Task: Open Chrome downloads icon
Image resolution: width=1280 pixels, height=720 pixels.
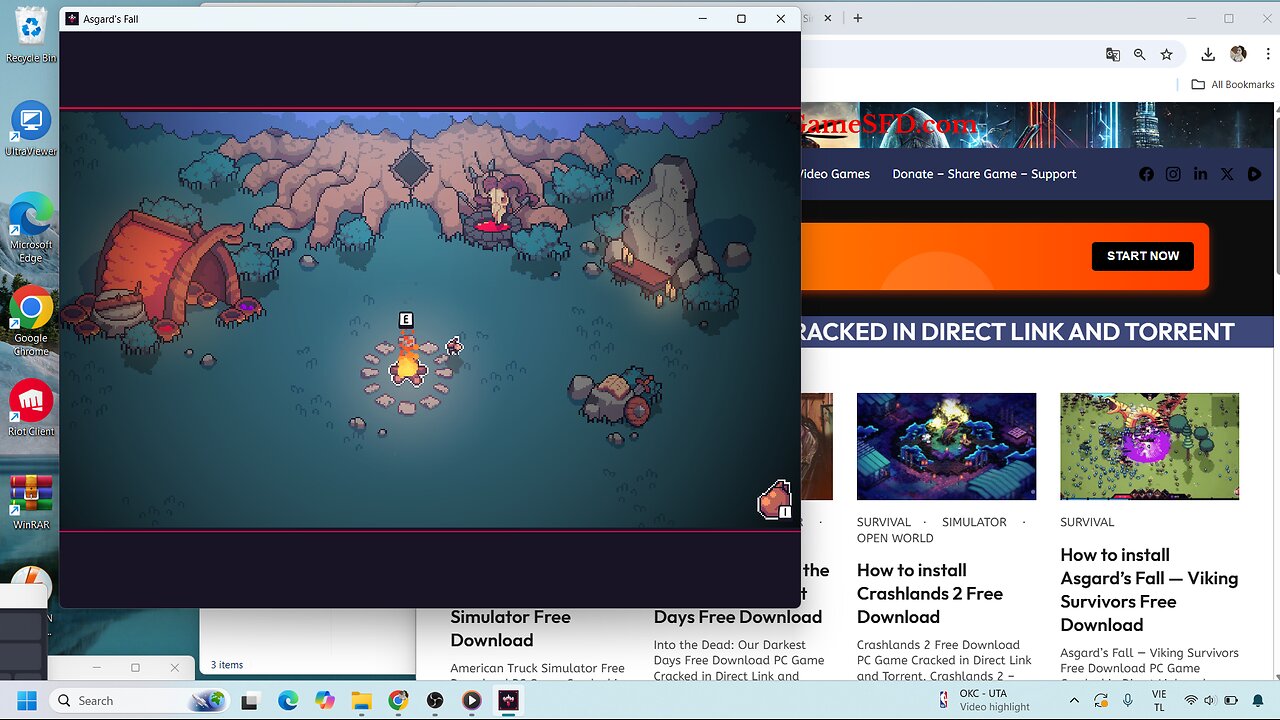Action: (1208, 55)
